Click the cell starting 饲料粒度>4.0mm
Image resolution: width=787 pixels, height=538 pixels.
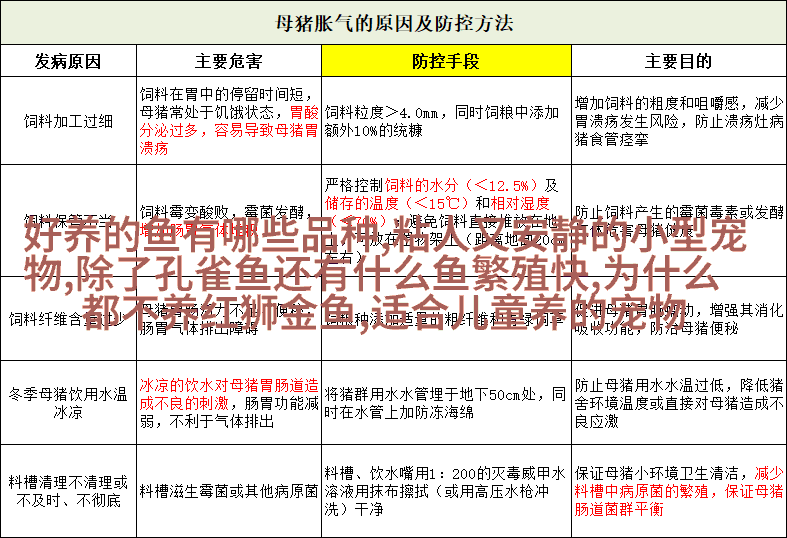446,121
